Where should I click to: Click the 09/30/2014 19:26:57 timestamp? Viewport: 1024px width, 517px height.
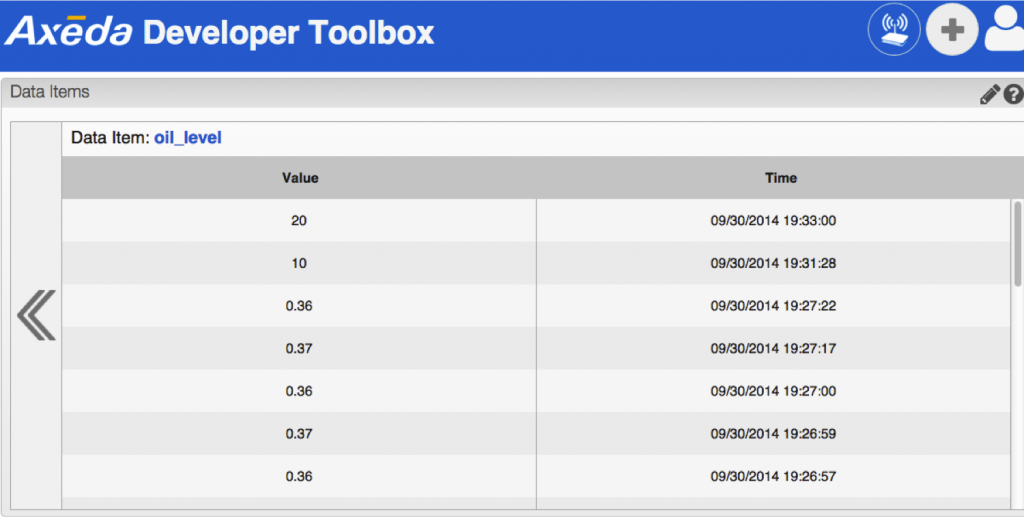(x=773, y=477)
